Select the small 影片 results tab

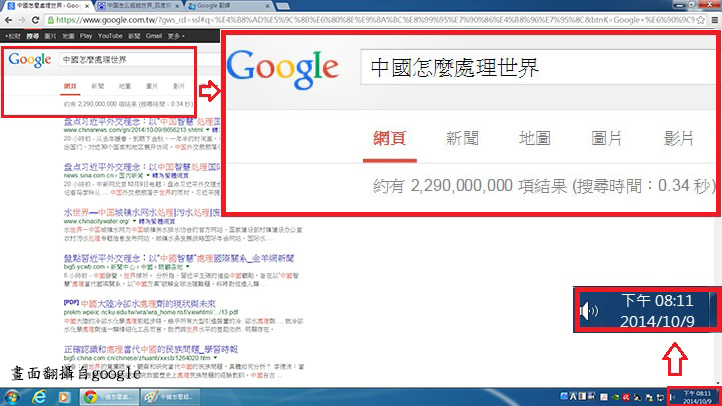pos(179,86)
